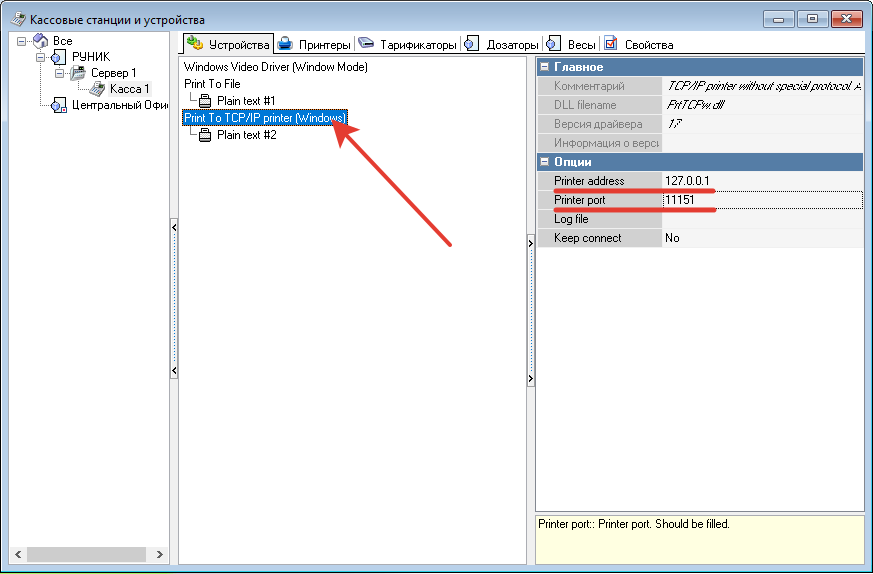Collapse the Главное properties section

(x=544, y=67)
